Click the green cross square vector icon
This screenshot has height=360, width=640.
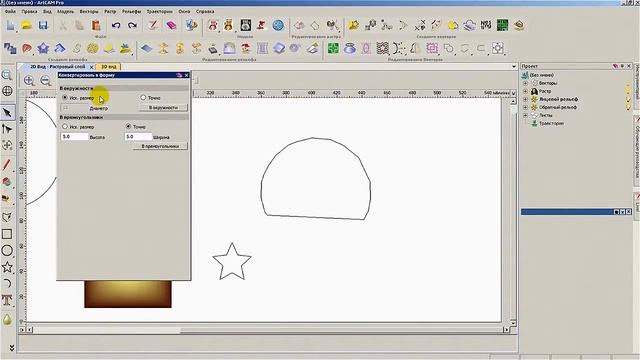(x=333, y=49)
